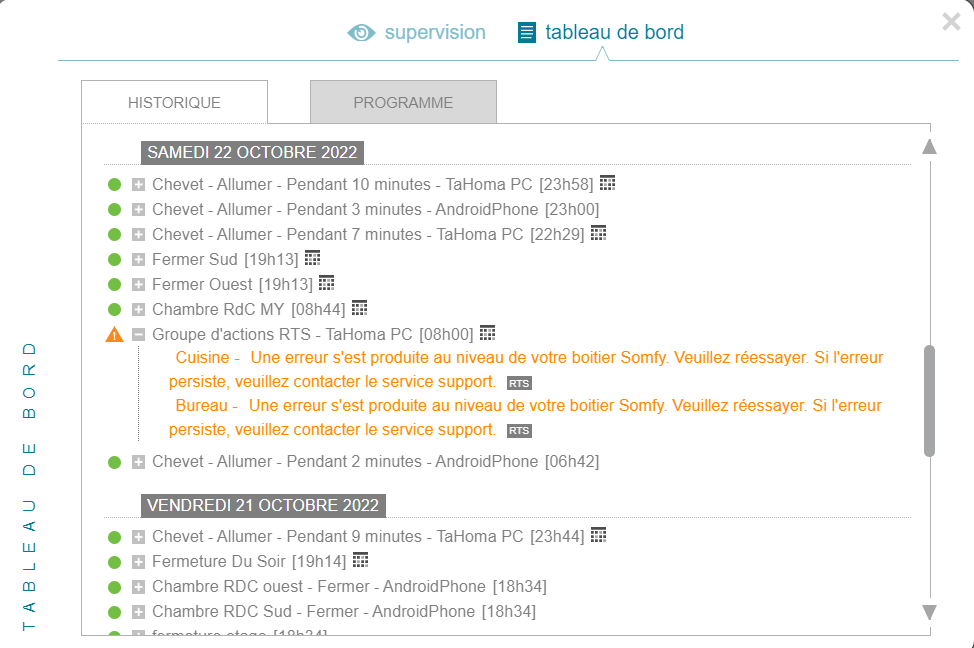974x648 pixels.
Task: Select the HISTORIQUE tab
Action: pos(174,103)
